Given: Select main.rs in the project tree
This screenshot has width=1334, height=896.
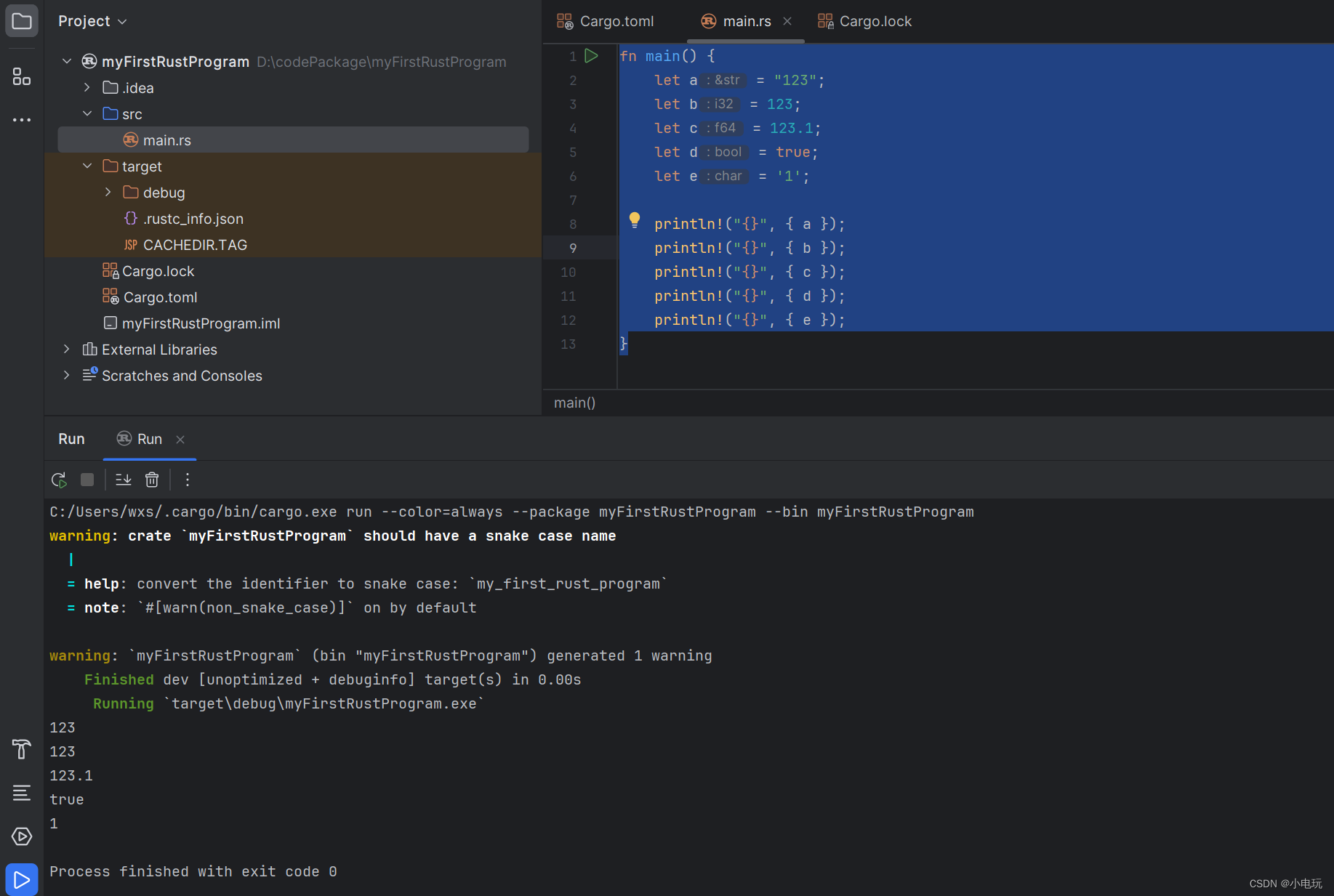Looking at the screenshot, I should [x=293, y=140].
